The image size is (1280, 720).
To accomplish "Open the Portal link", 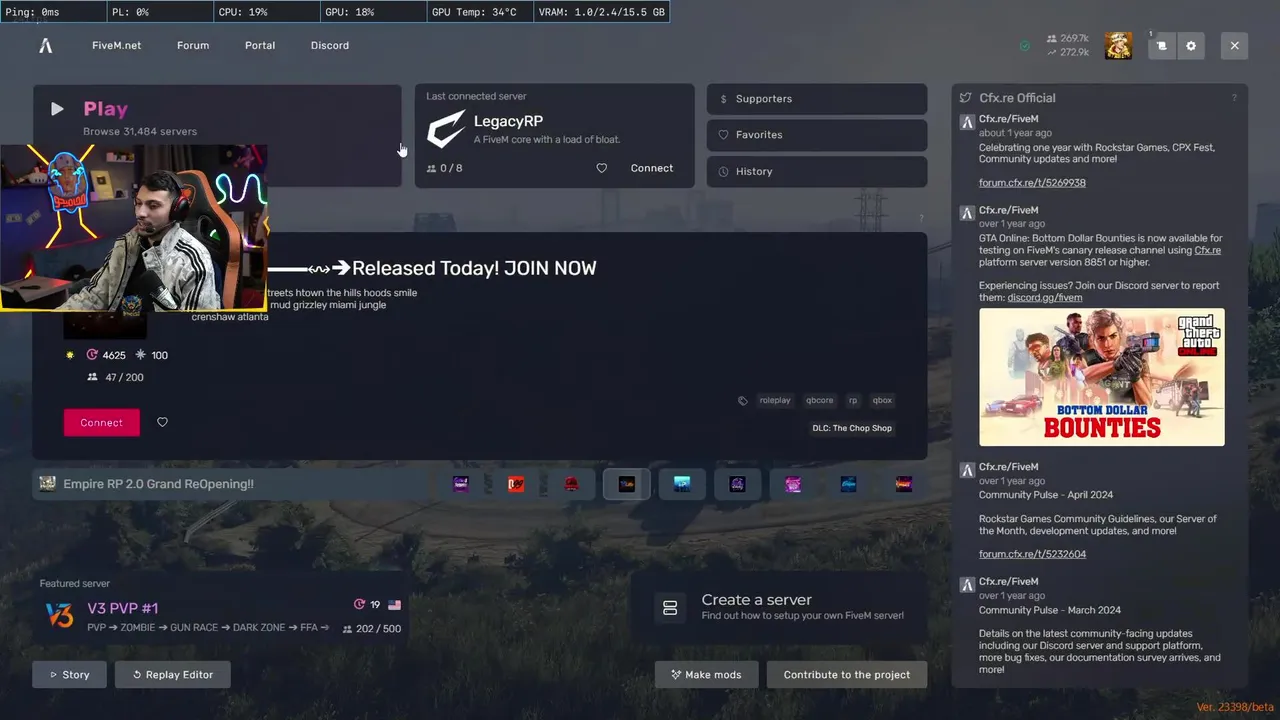I will [x=260, y=45].
